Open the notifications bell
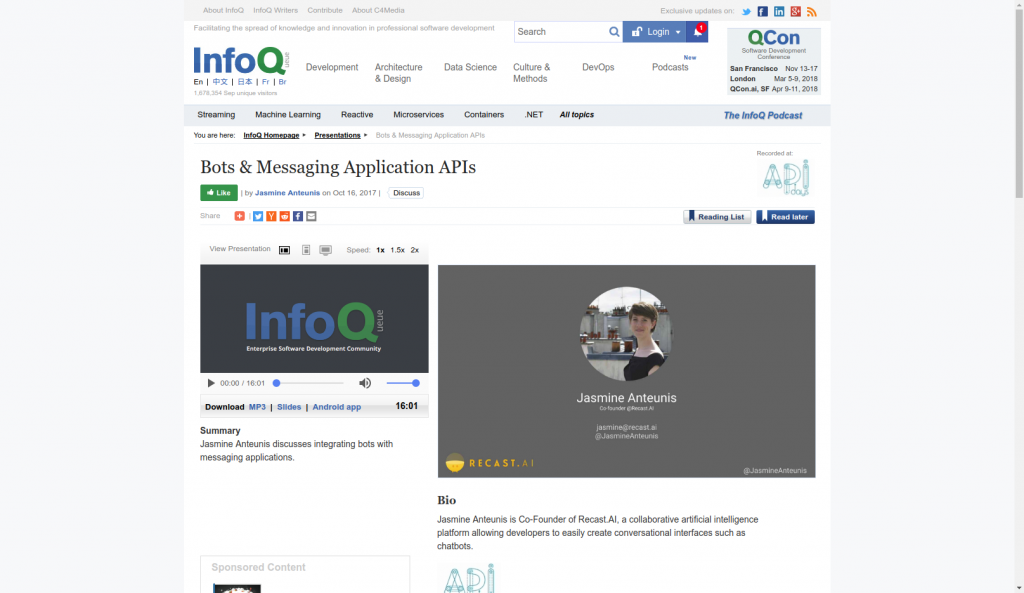This screenshot has width=1024, height=593. coord(697,31)
